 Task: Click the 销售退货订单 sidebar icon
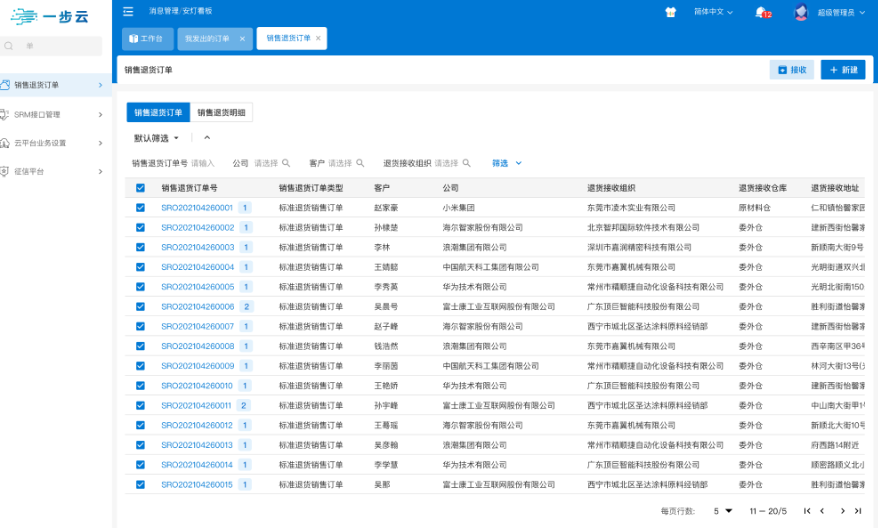tap(5, 85)
